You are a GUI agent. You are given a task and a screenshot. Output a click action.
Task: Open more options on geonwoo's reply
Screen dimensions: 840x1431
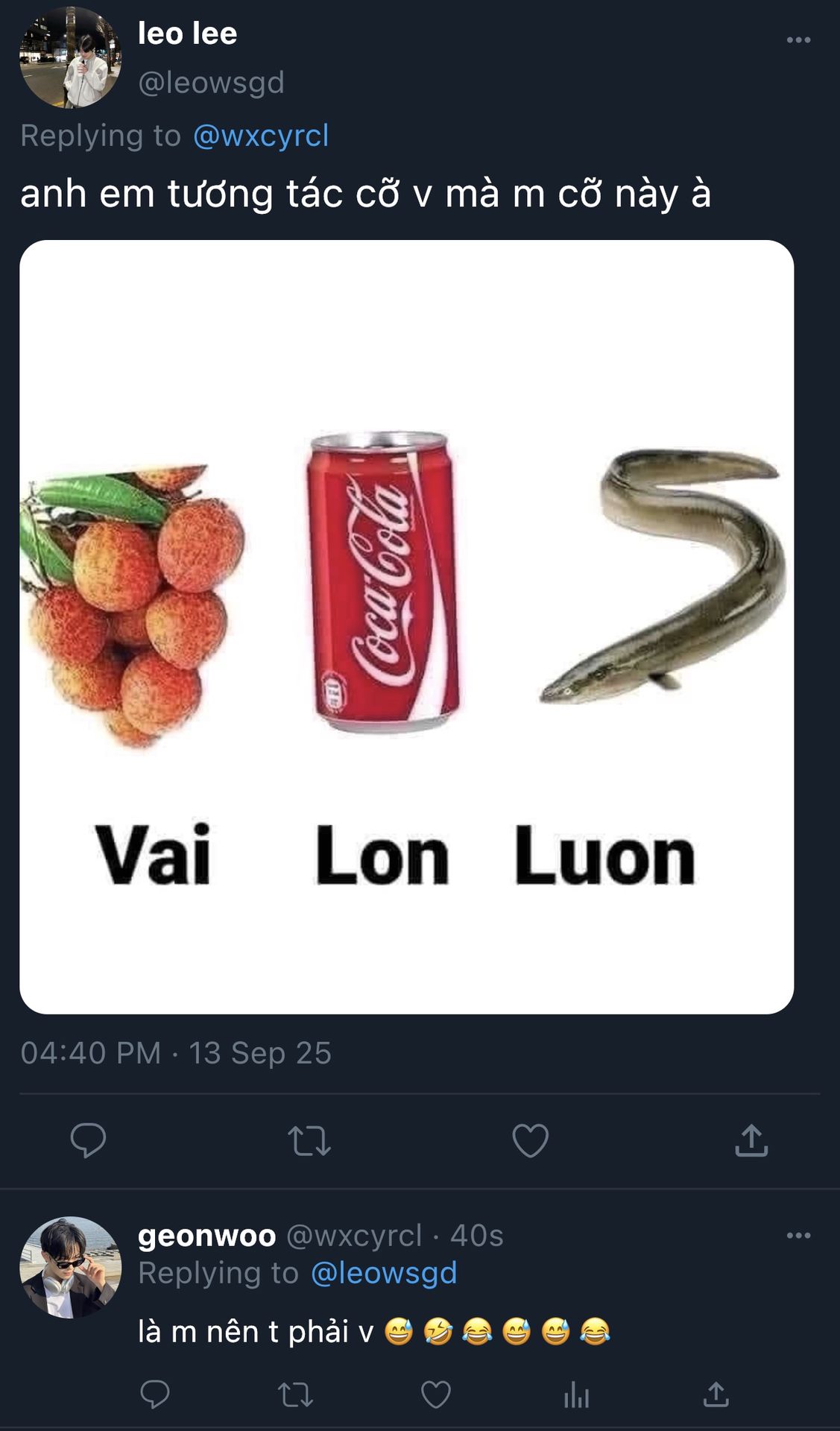(x=798, y=1235)
